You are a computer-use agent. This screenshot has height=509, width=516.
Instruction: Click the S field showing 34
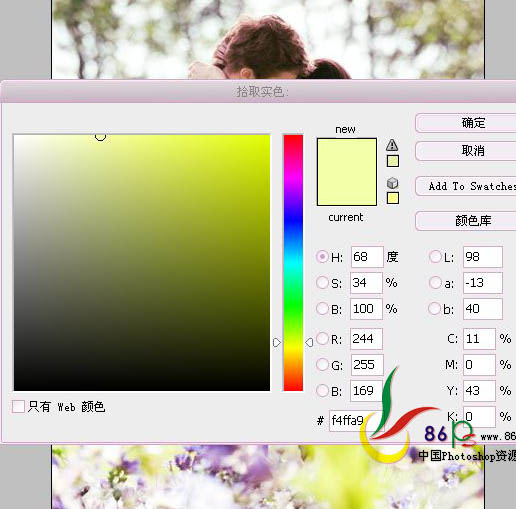click(x=366, y=283)
